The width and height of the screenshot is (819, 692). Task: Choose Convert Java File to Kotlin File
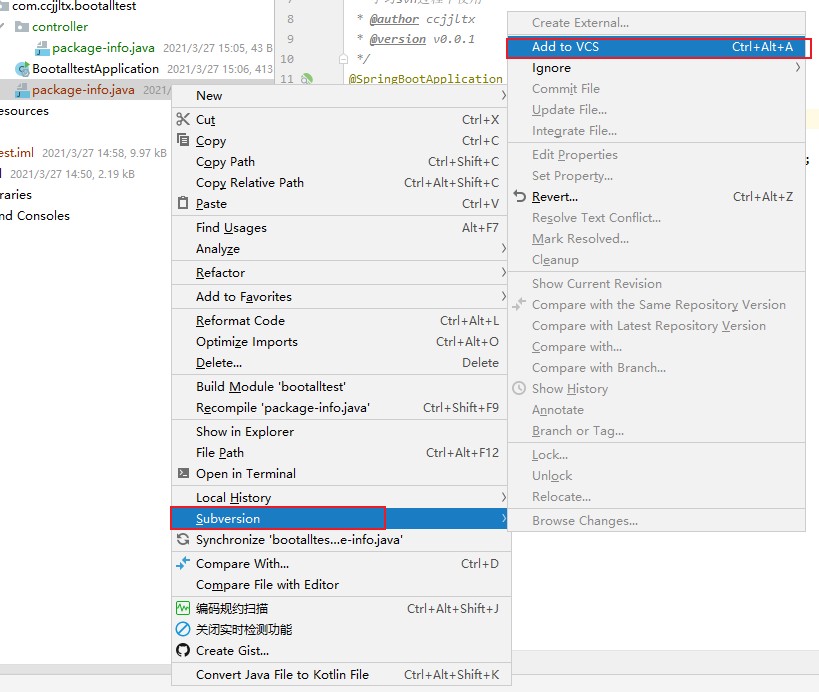(282, 675)
